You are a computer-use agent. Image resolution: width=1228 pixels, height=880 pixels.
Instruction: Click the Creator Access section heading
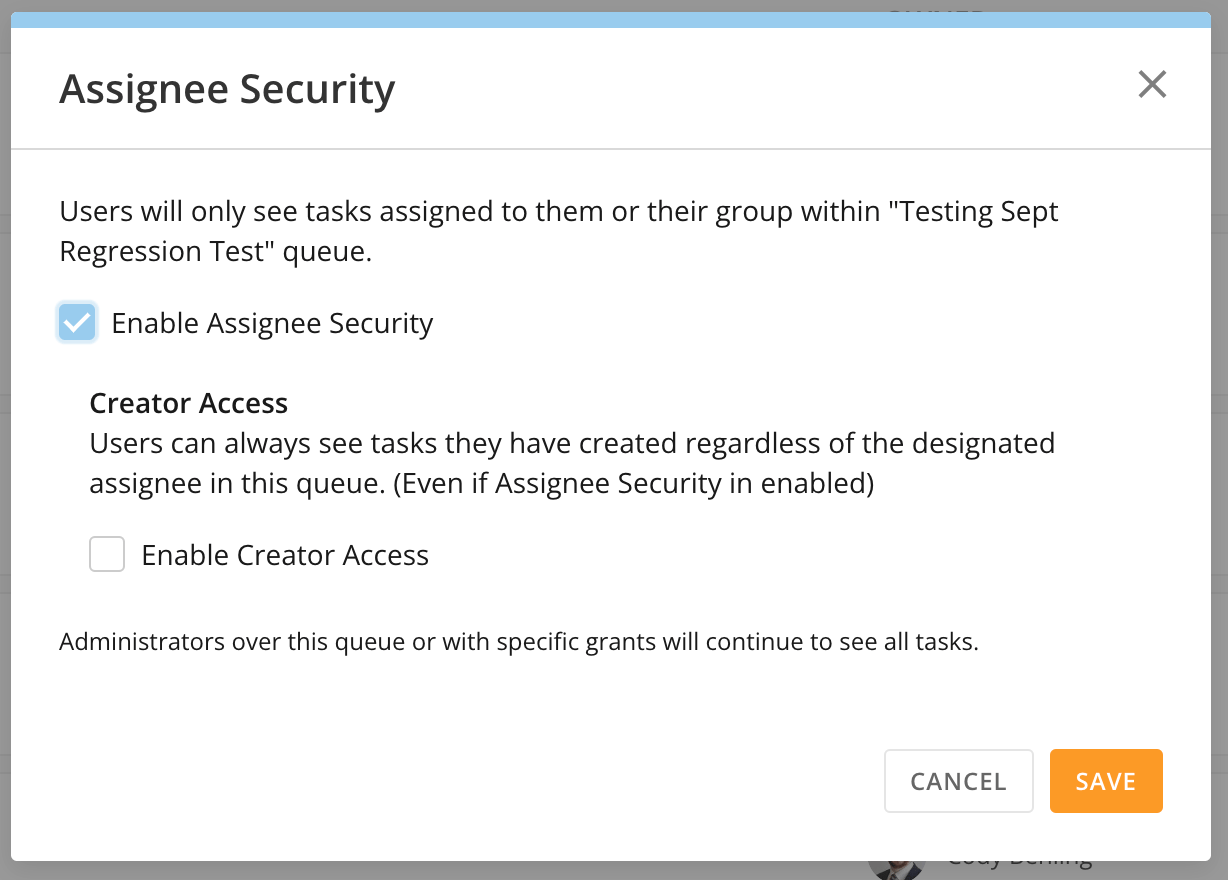point(189,403)
